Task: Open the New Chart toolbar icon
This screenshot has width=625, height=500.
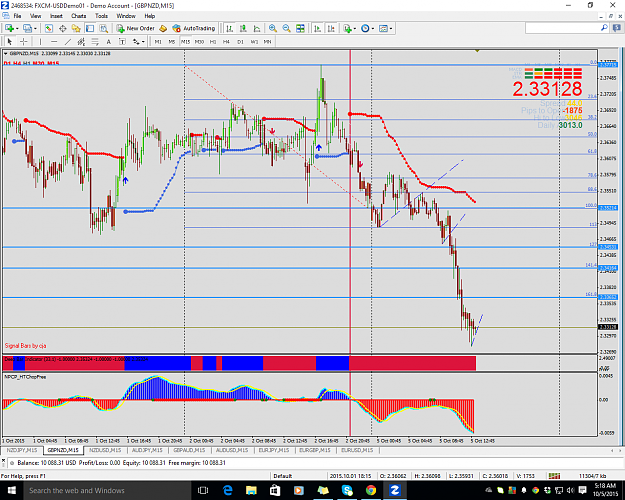Action: pos(9,28)
